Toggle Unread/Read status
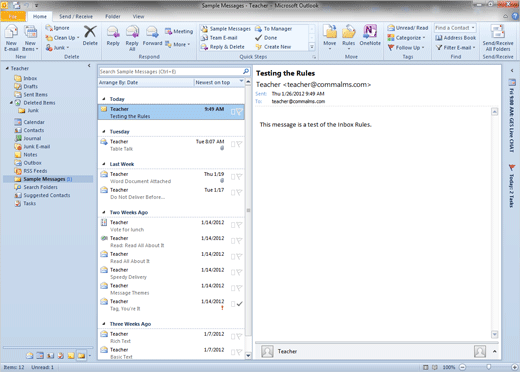This screenshot has height=372, width=520. click(x=408, y=28)
